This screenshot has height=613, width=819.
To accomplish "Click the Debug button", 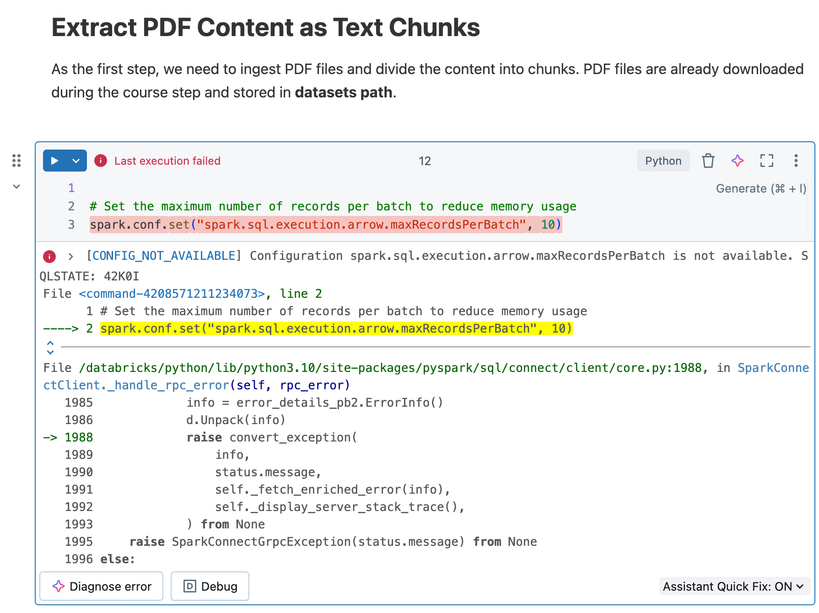I will pos(210,586).
